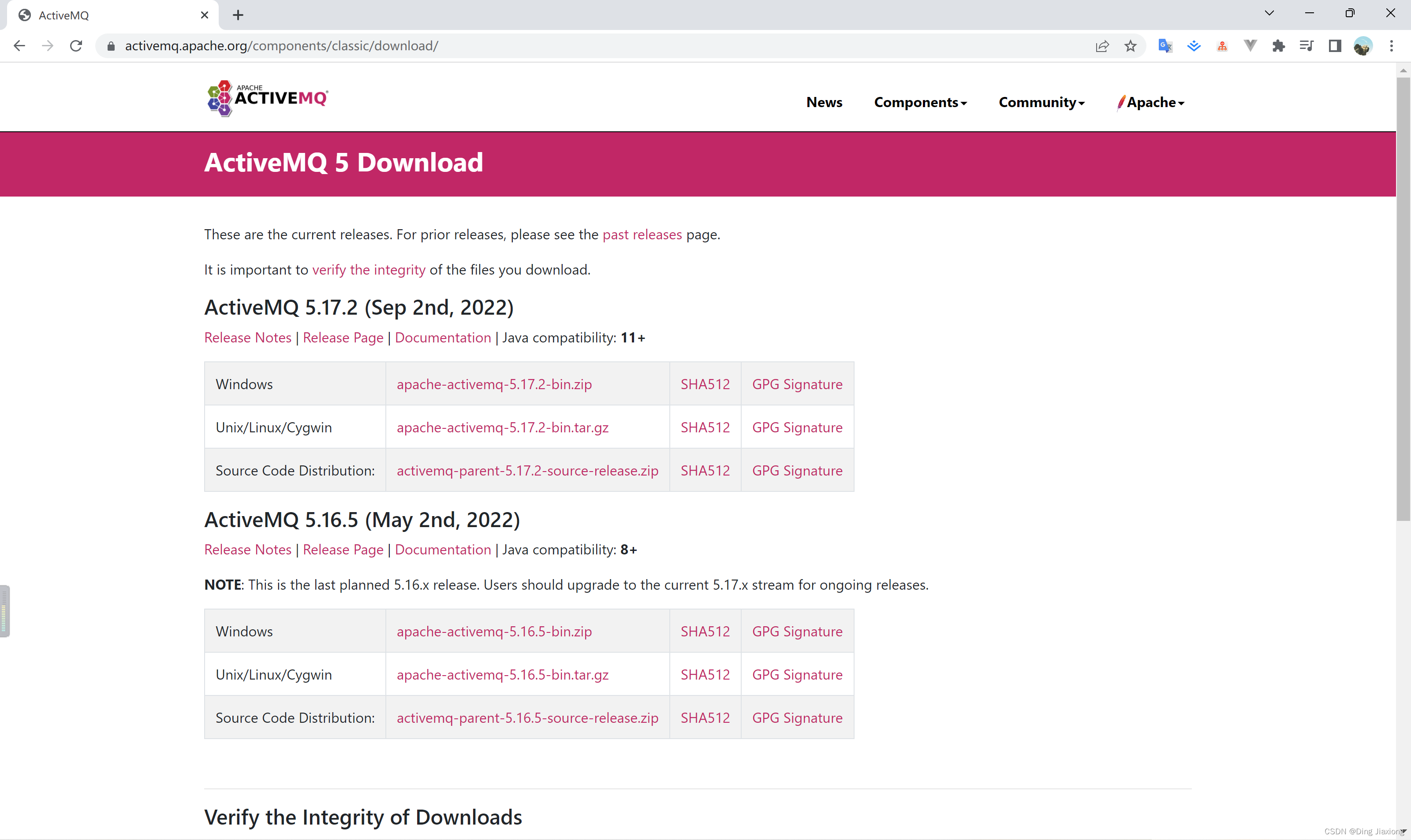Open the Extensions puzzle piece menu
The image size is (1411, 840).
[1279, 46]
